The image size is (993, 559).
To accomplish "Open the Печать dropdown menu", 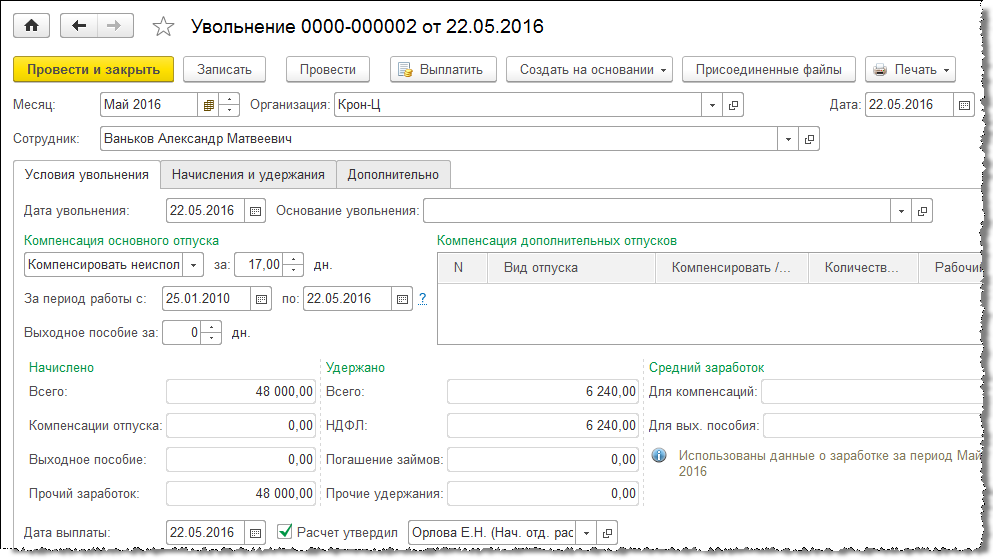I will [x=910, y=70].
